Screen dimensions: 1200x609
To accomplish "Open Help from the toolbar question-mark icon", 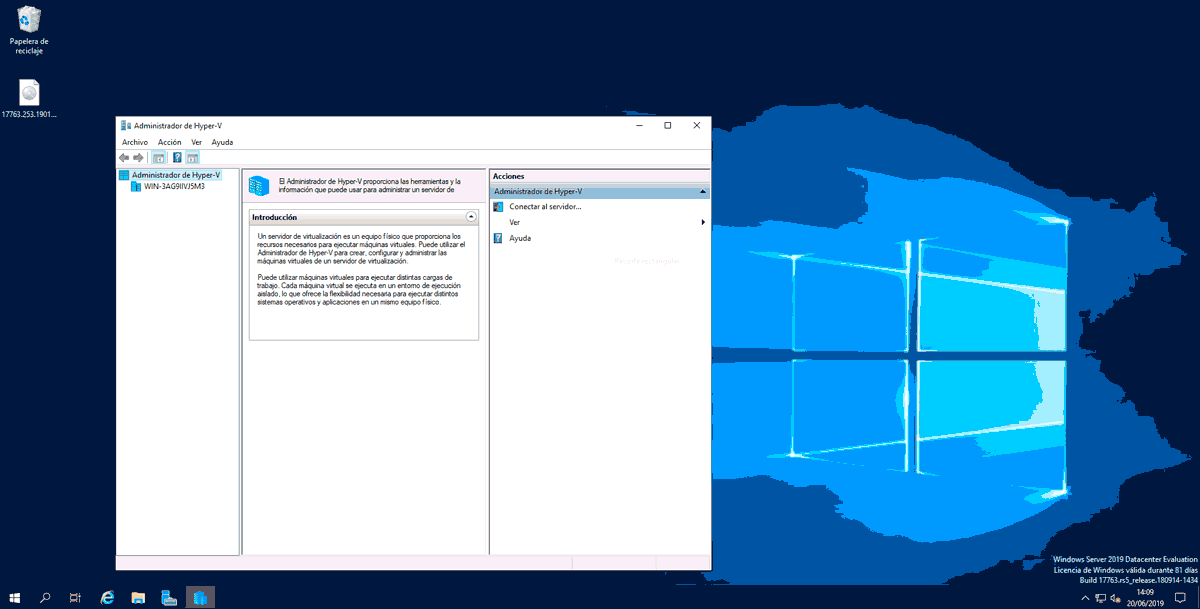I will pyautogui.click(x=177, y=158).
